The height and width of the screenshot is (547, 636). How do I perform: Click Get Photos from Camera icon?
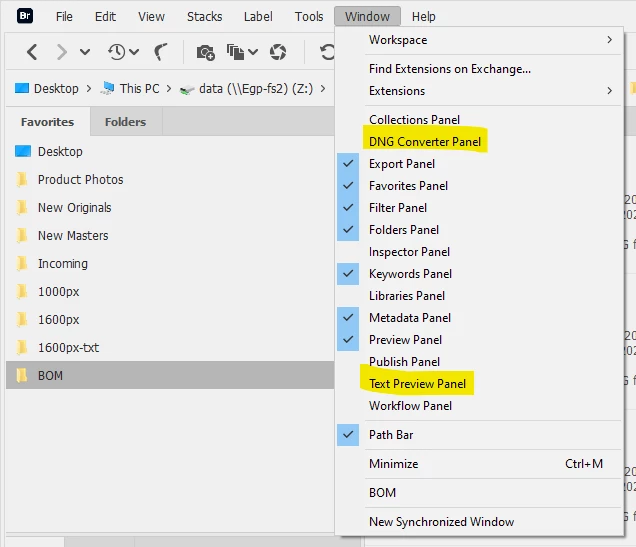[206, 52]
